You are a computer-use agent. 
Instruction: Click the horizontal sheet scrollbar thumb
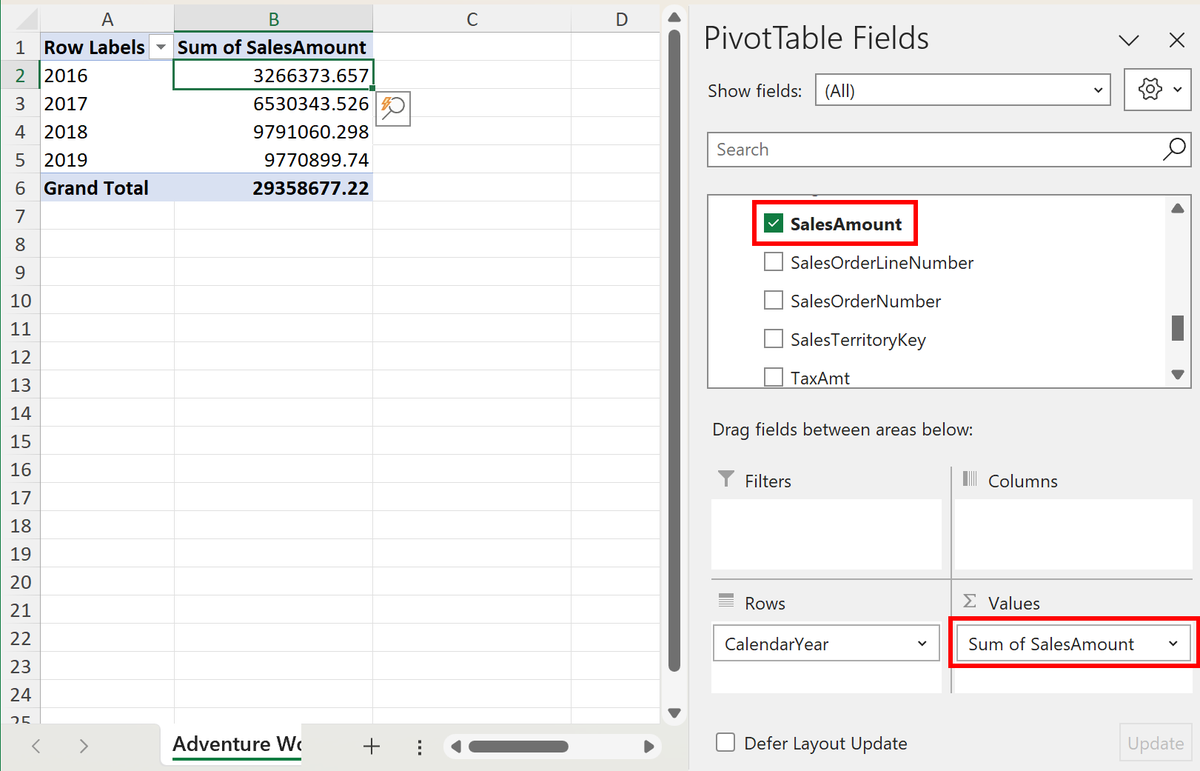[x=518, y=746]
